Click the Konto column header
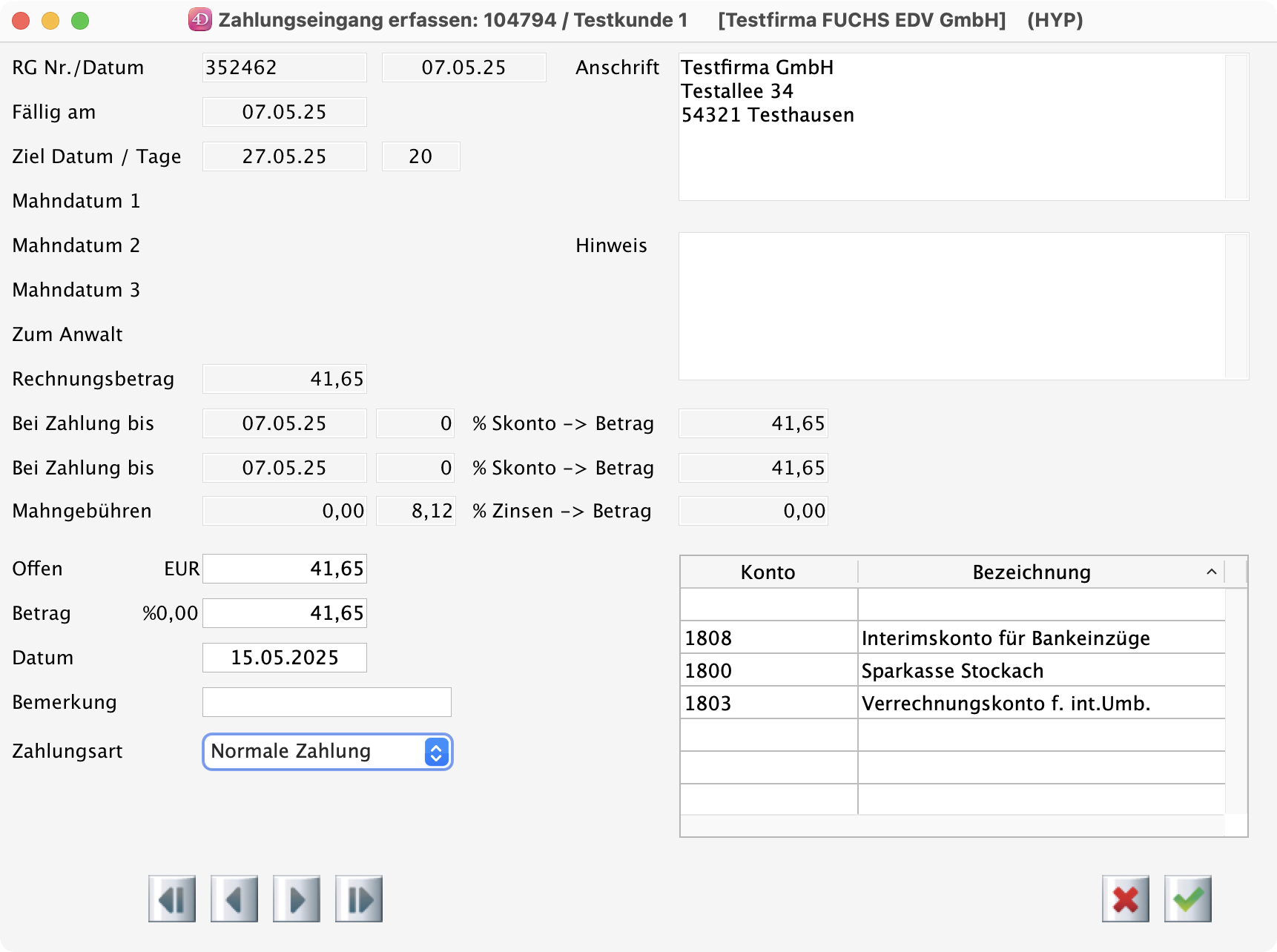 point(768,572)
